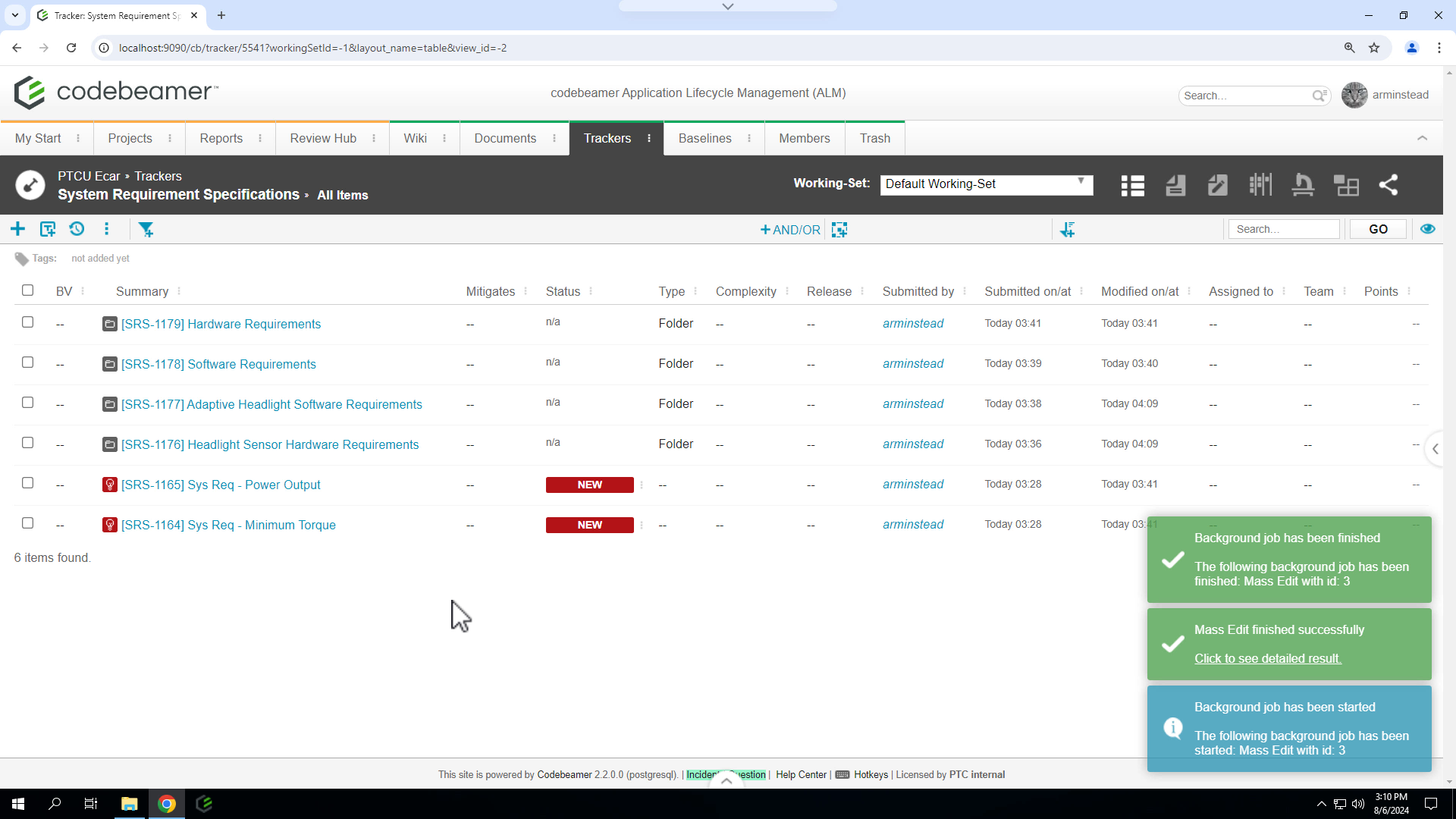The image size is (1456, 819).
Task: Click the share icon in tracker header
Action: coord(1388,185)
